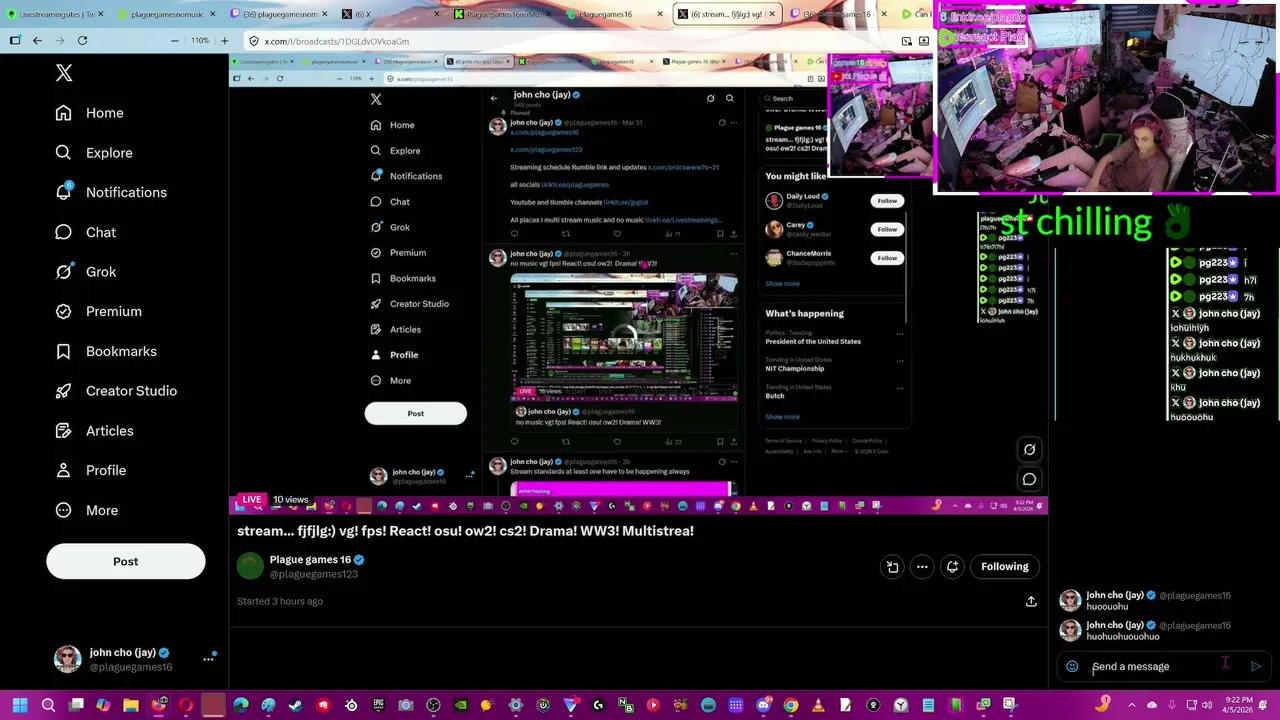Viewport: 1280px width, 720px height.
Task: Click the pop-out mini player icon
Action: point(892,567)
